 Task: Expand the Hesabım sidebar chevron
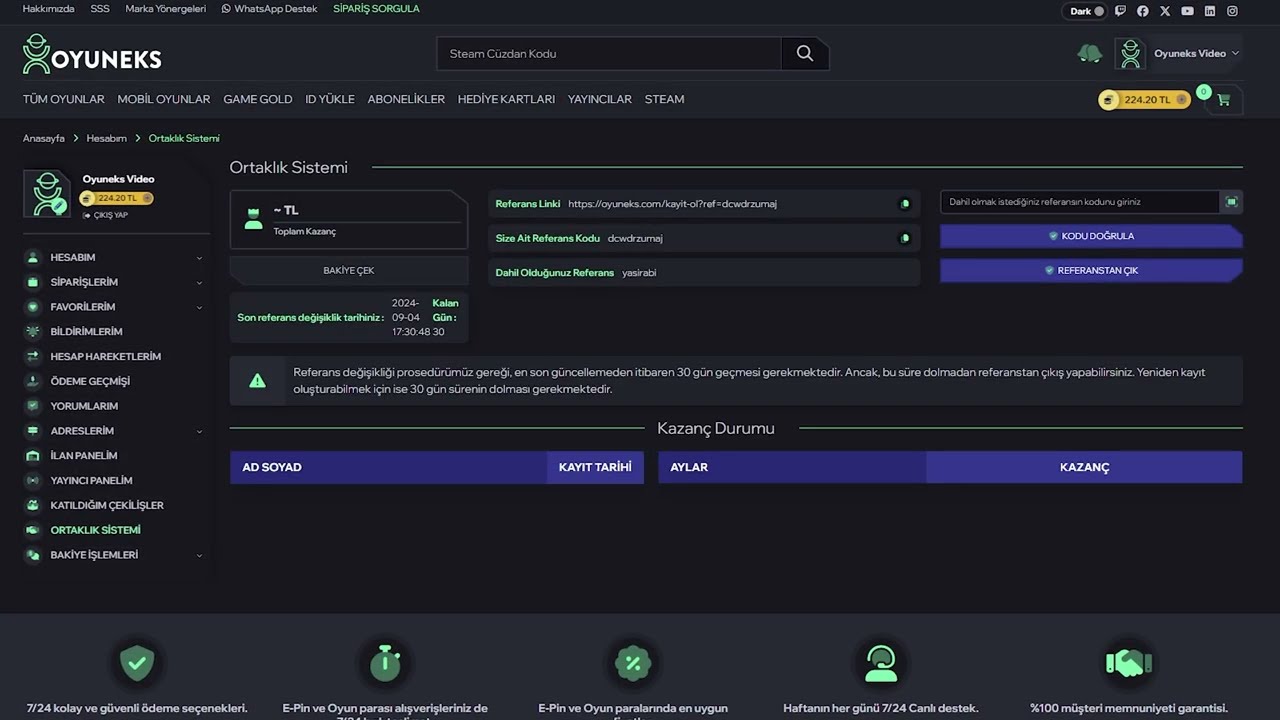199,258
